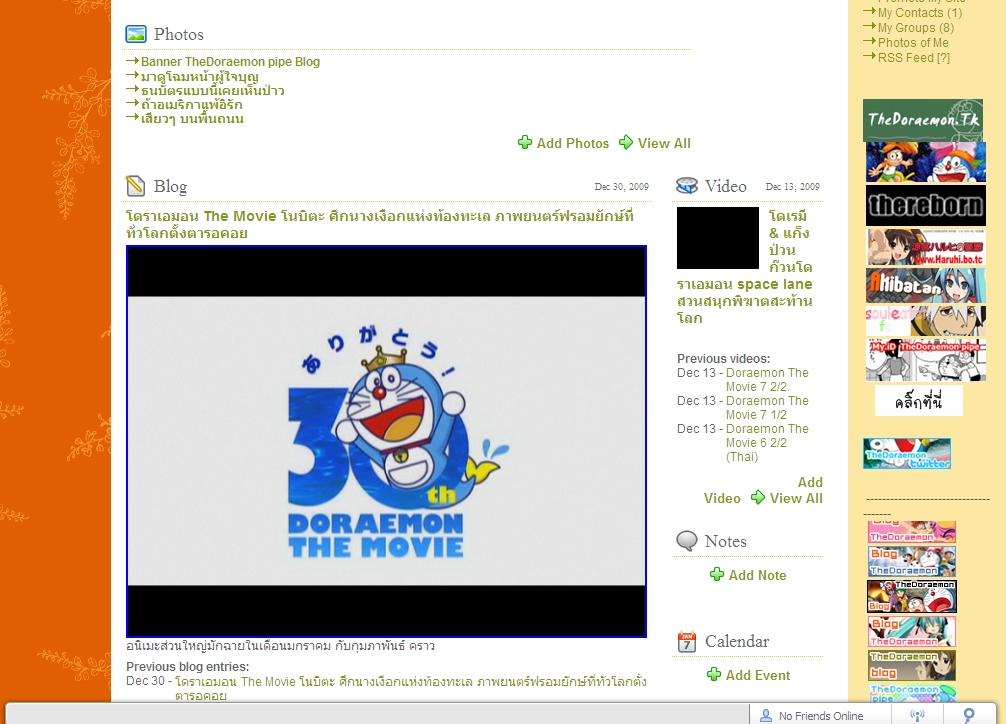Open the Doraemon The Movie blog post title

(x=380, y=225)
